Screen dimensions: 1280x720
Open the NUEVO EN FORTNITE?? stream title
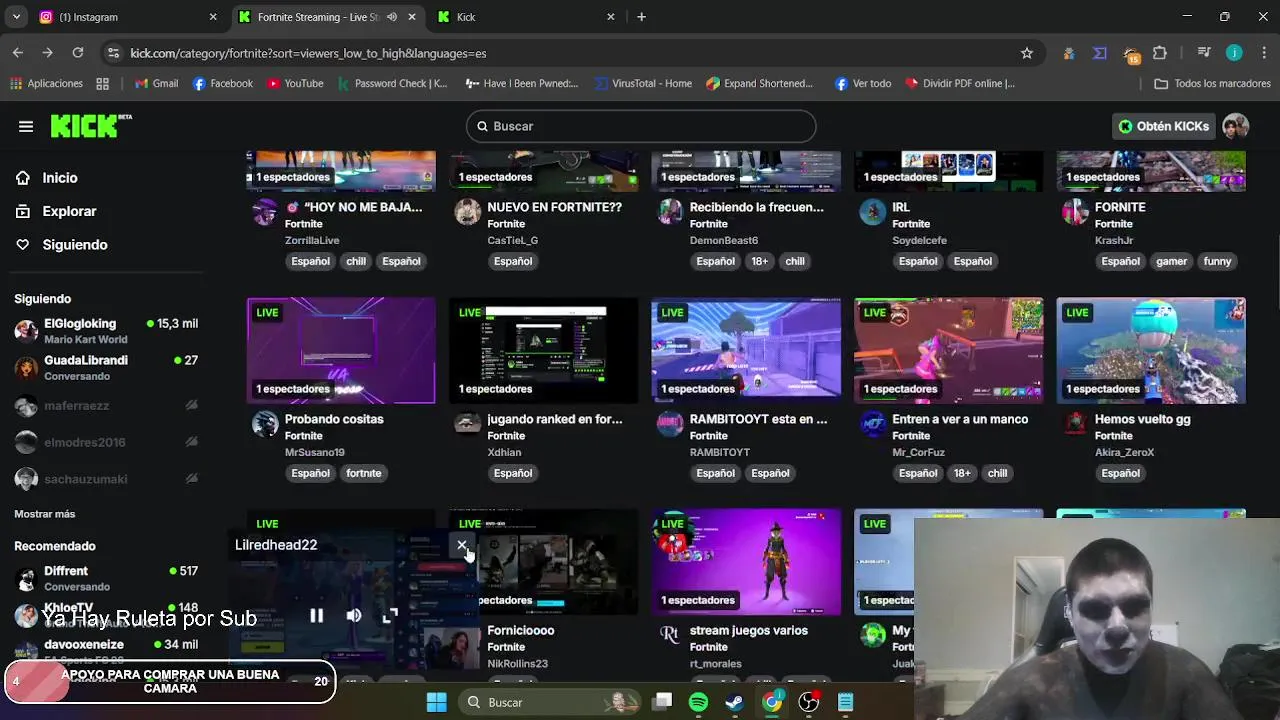(x=554, y=207)
